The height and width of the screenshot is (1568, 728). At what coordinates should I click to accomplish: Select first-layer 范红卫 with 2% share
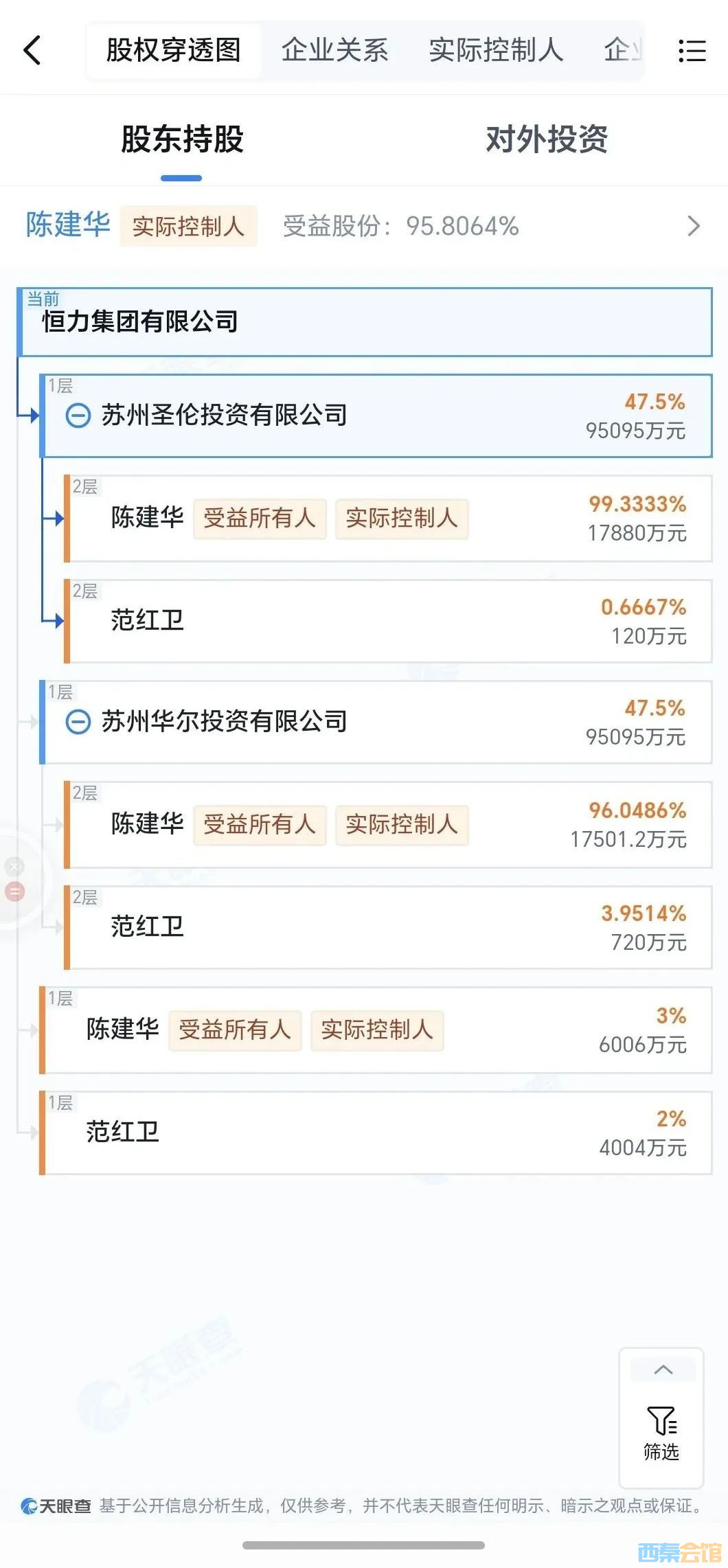(376, 1133)
